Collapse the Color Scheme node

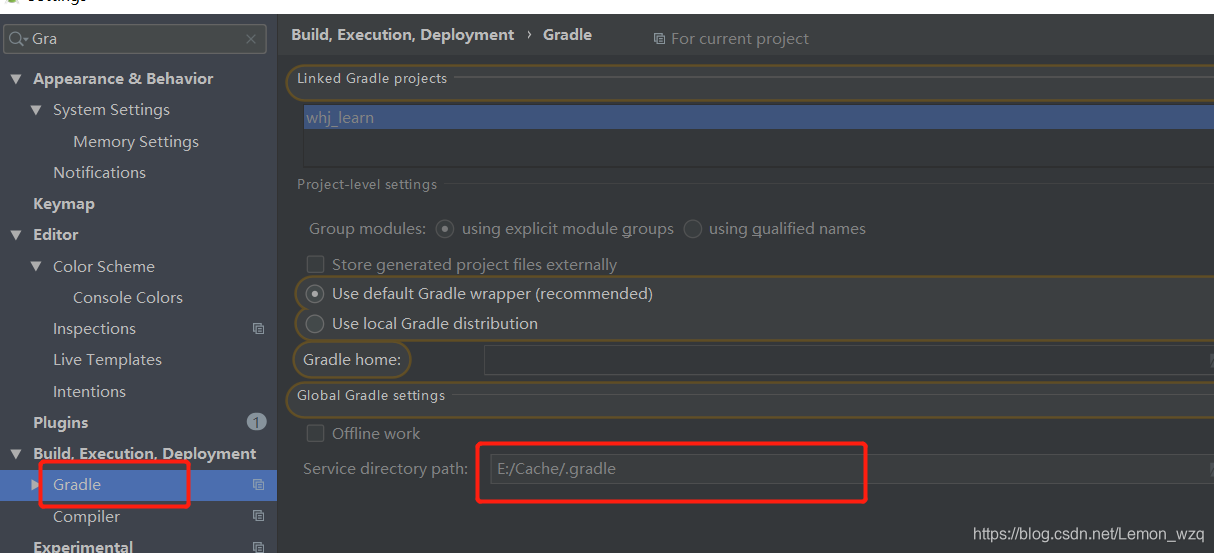click(x=36, y=266)
